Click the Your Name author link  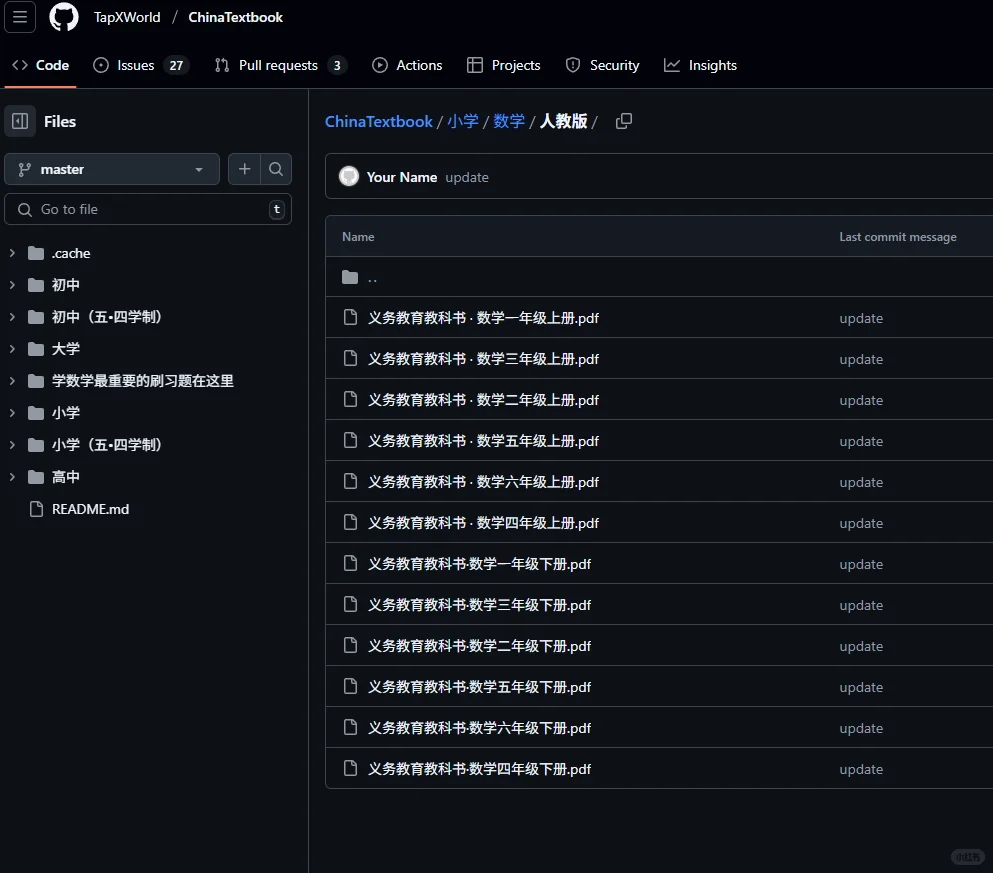click(402, 177)
